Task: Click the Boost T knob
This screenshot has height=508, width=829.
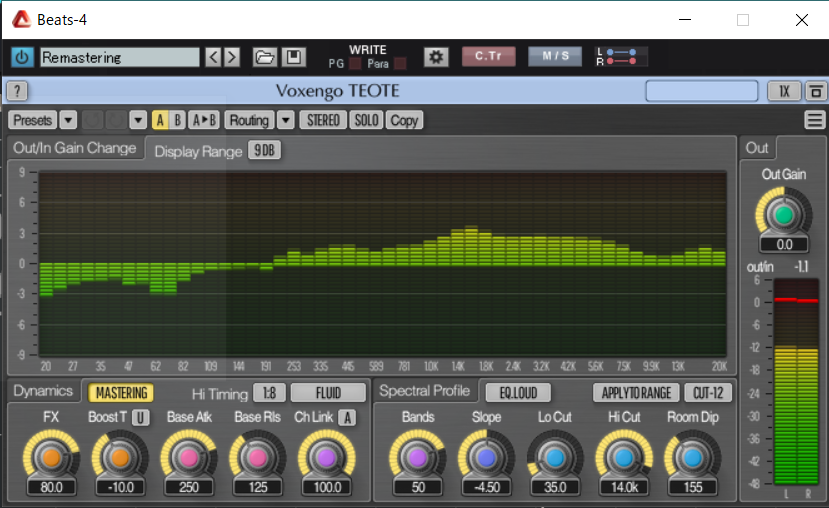Action: 120,457
